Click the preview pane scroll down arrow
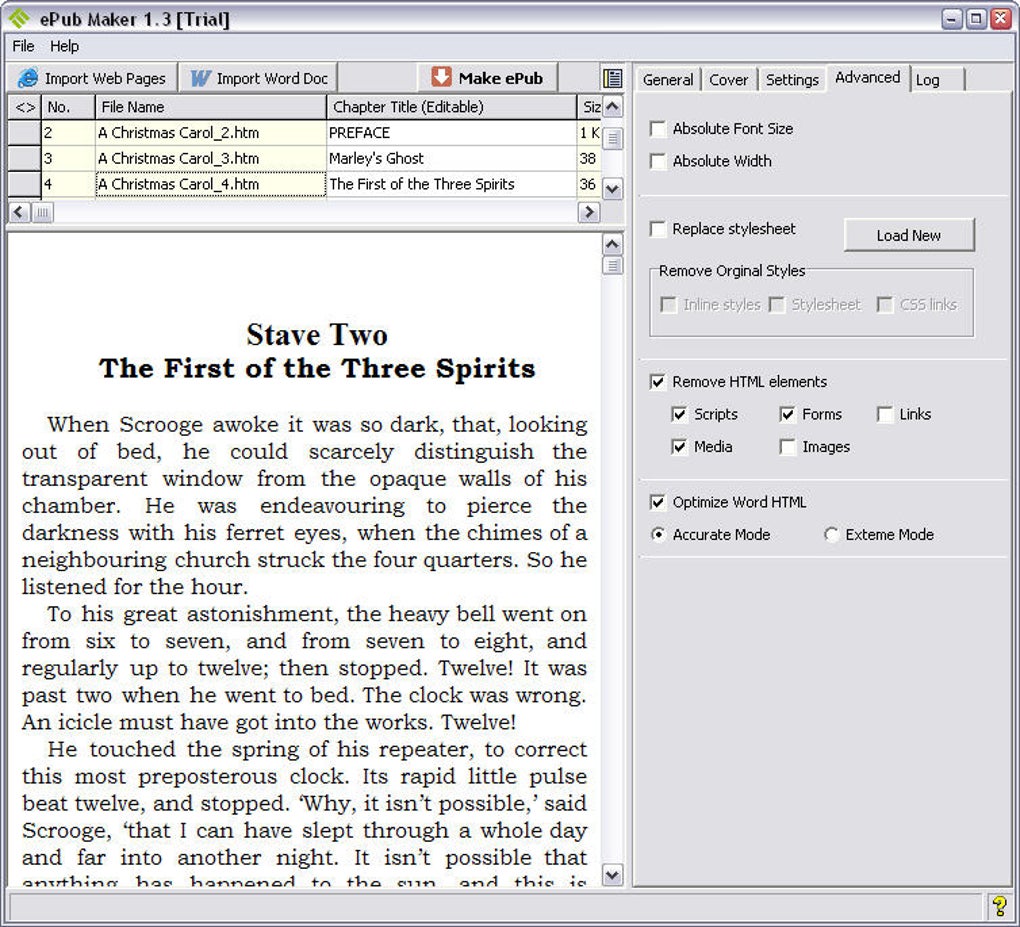The image size is (1020, 927). [x=612, y=875]
